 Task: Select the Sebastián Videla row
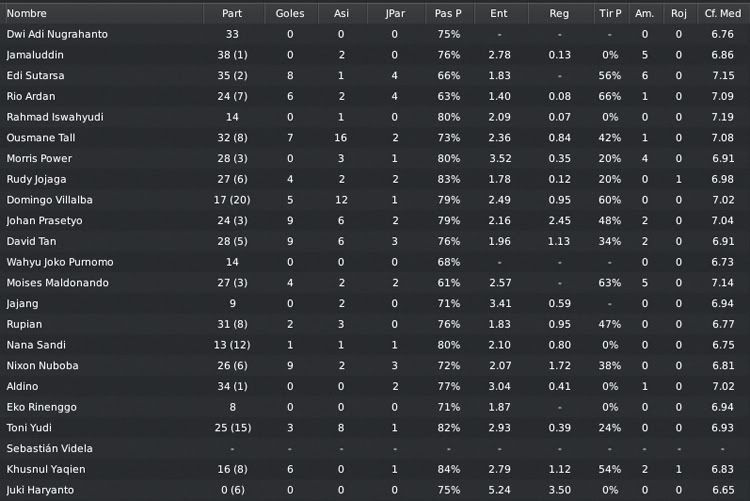[x=375, y=448]
